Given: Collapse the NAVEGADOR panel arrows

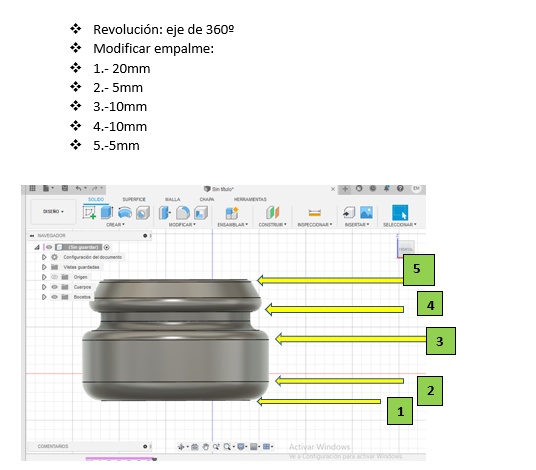Looking at the screenshot, I should (32, 236).
